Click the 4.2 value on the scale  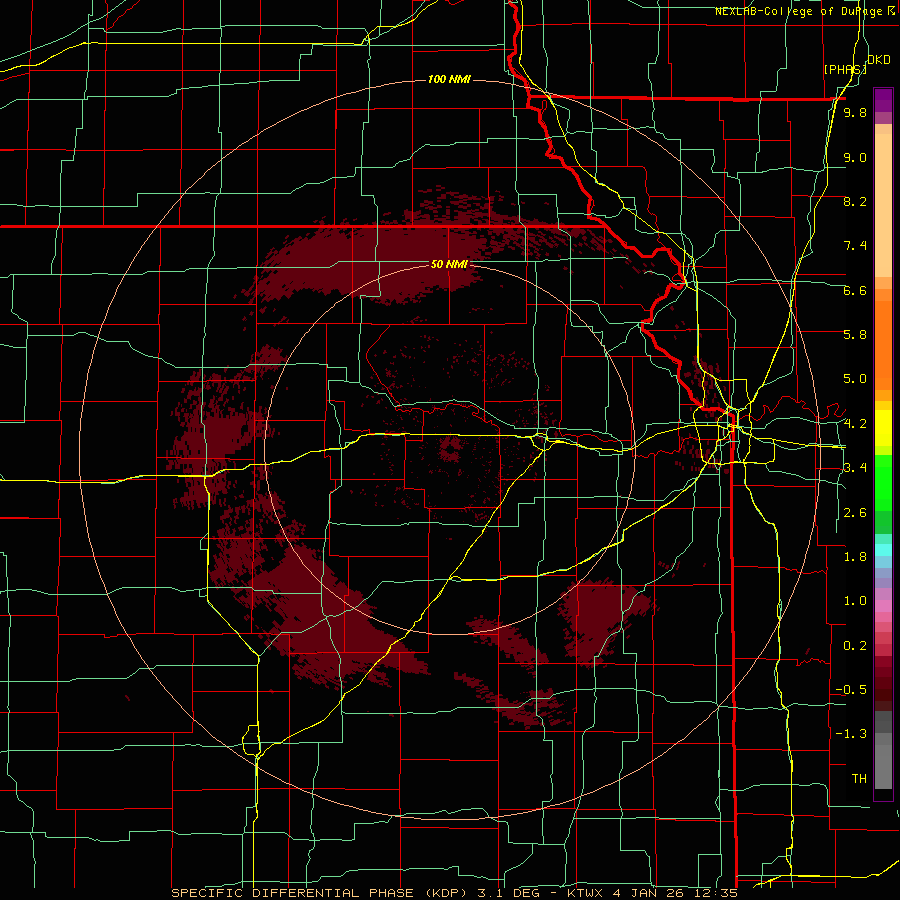855,424
